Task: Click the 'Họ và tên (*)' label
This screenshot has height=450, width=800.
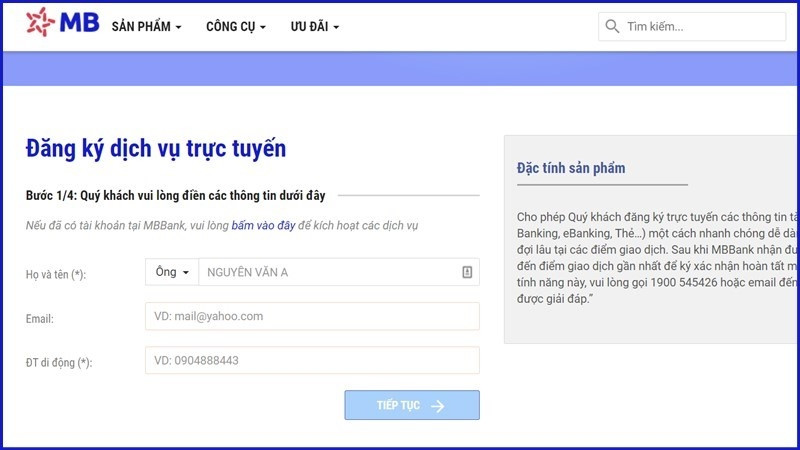Action: tap(56, 274)
